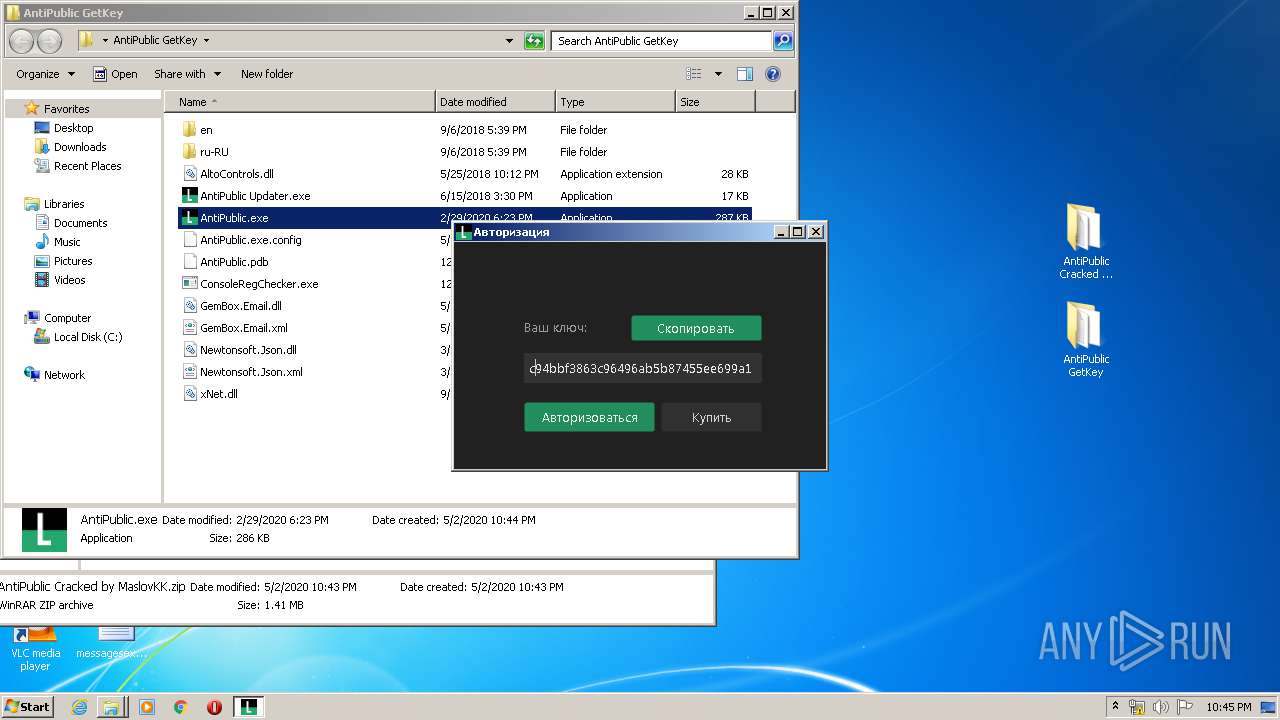Select Newtonsoft.Json.dll file
This screenshot has width=1280, height=720.
[x=248, y=350]
